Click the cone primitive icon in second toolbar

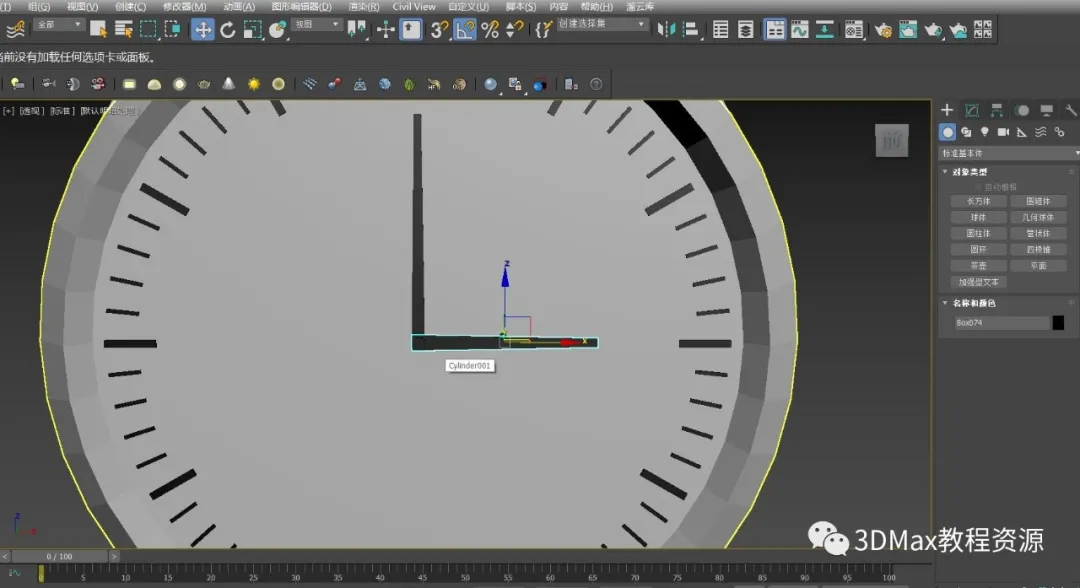click(229, 84)
